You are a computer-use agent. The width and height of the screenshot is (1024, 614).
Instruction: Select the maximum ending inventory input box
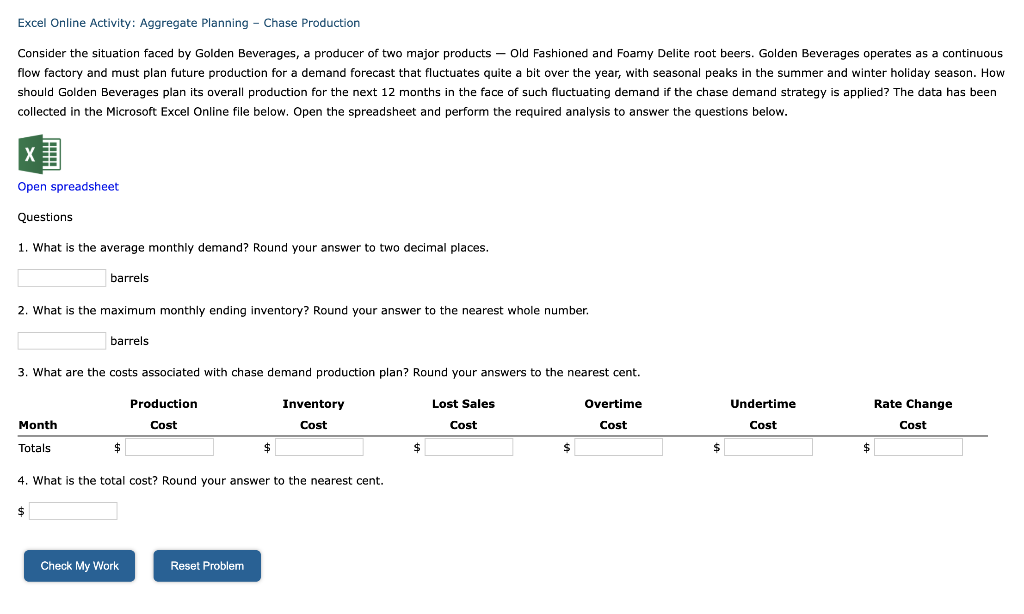click(x=61, y=340)
